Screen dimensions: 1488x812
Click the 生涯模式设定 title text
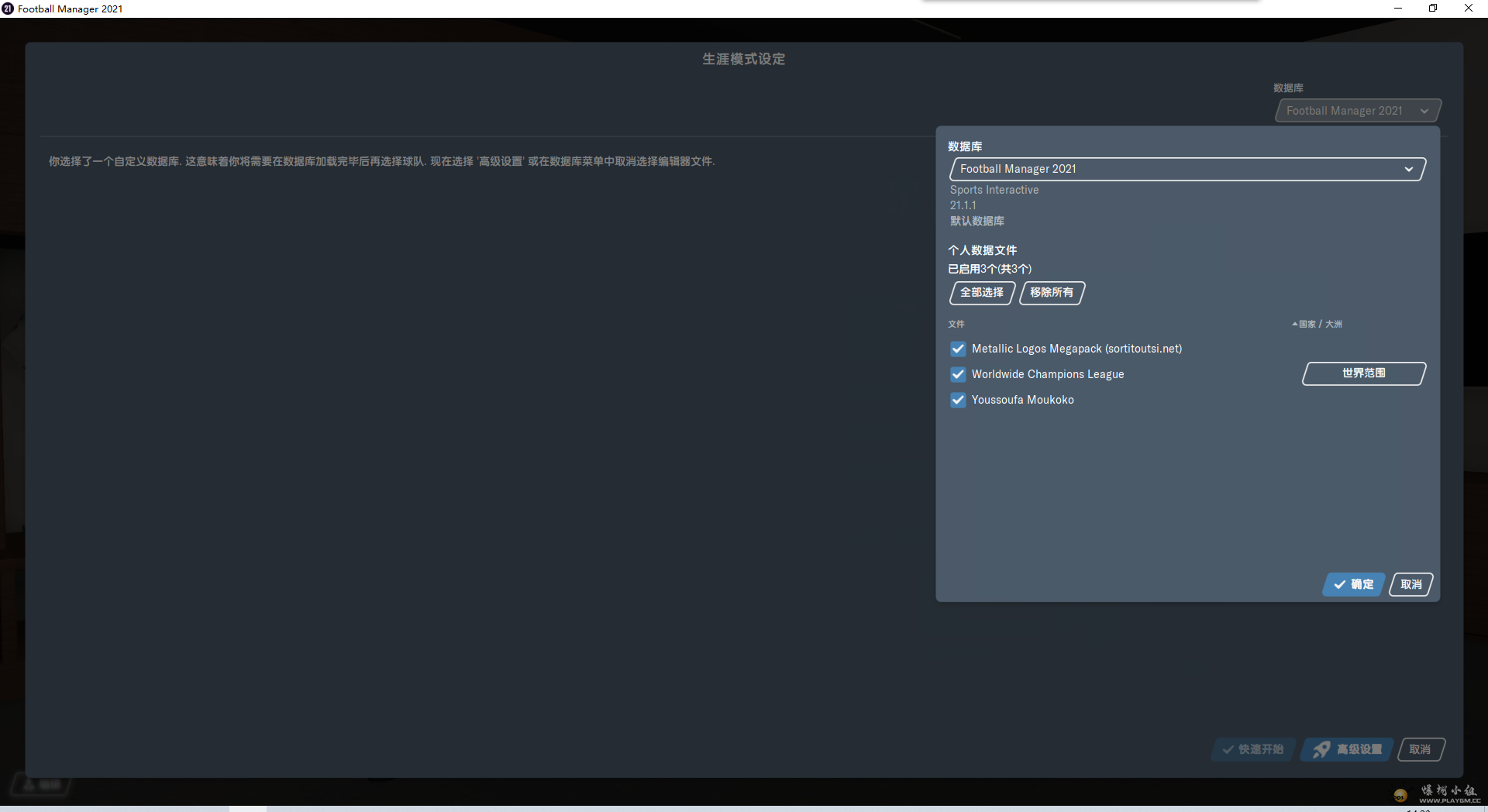(x=744, y=59)
